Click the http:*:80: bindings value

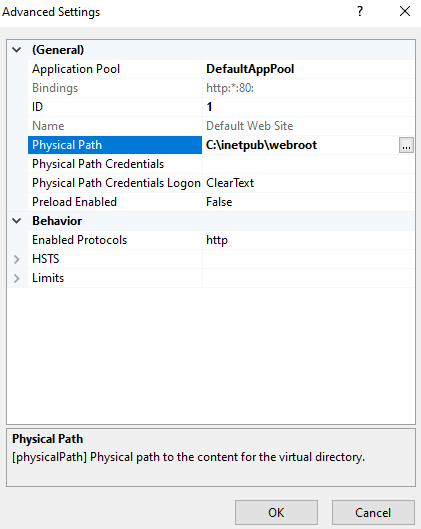pos(230,88)
